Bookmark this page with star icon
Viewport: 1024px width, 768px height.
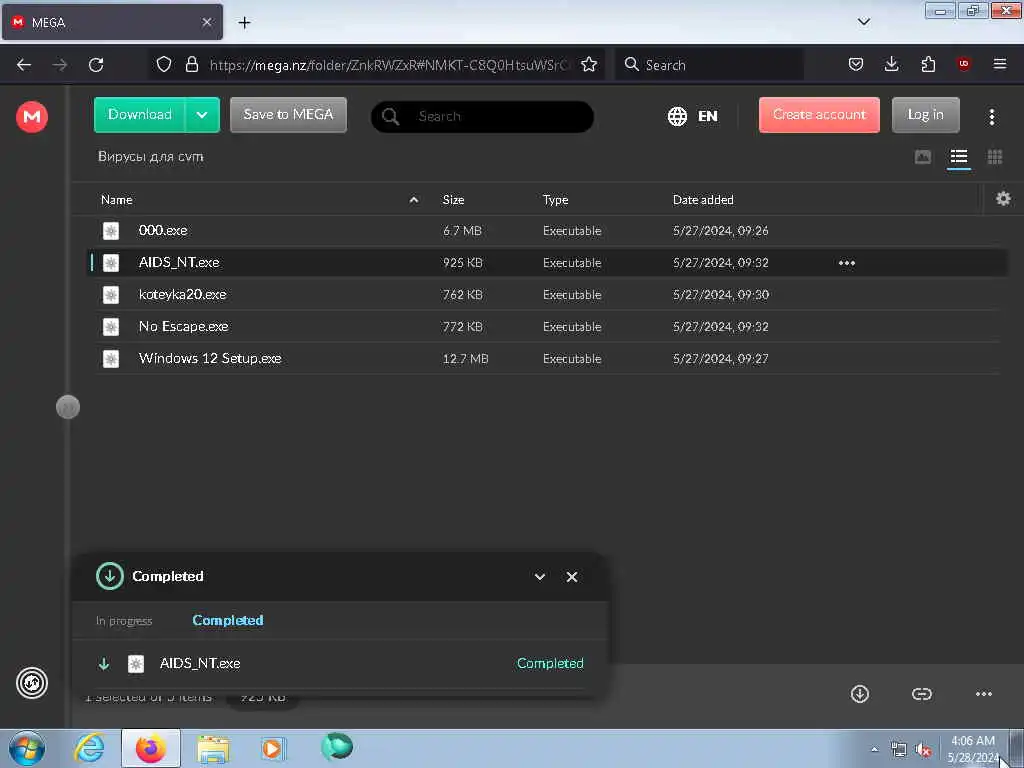point(589,64)
